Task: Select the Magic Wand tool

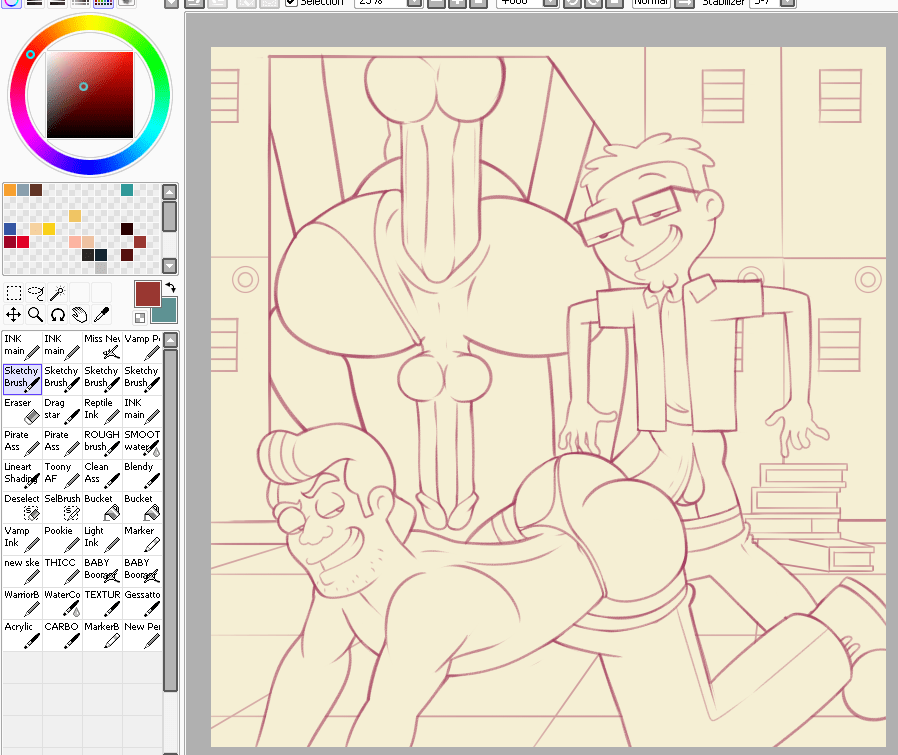Action: [58, 292]
